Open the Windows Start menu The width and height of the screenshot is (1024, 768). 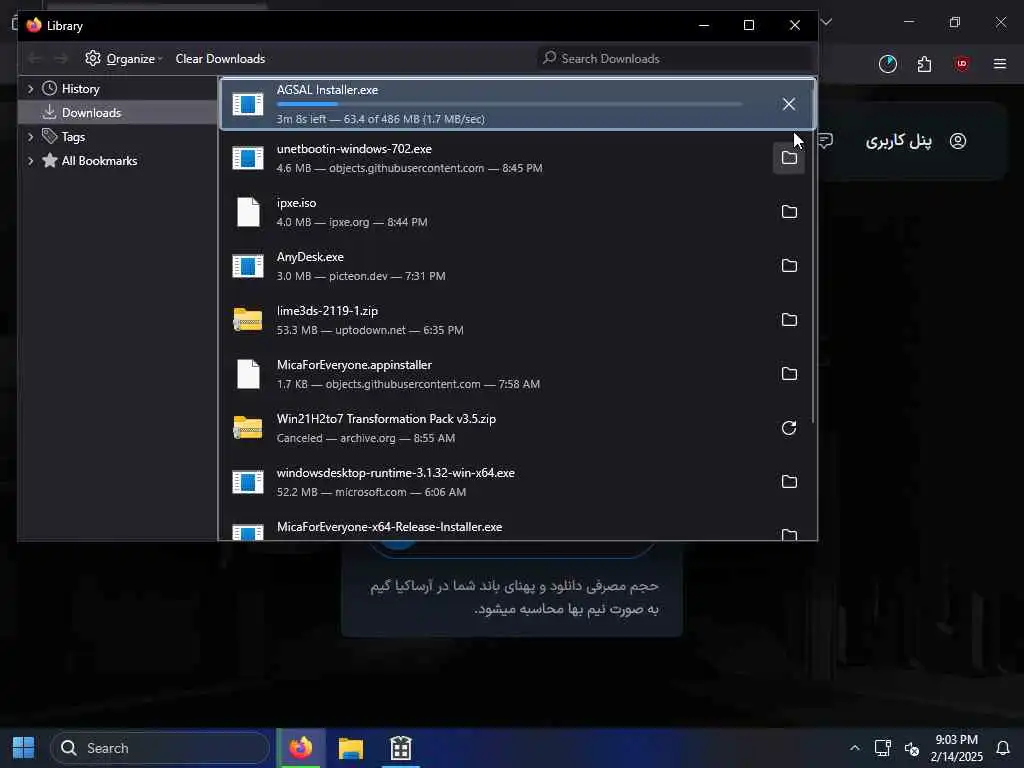[24, 748]
